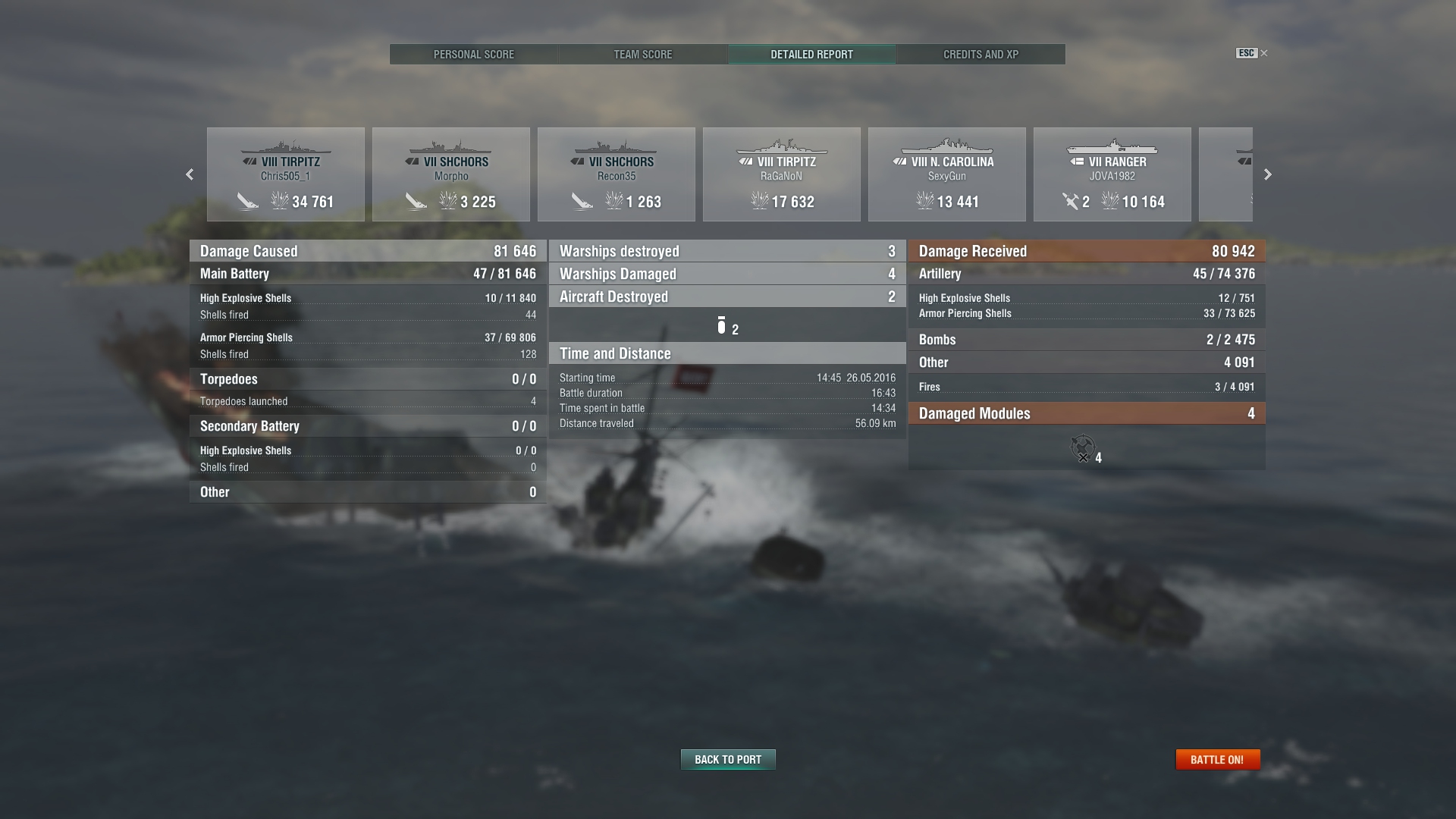
Task: Select the Detailed Report tab
Action: (x=811, y=55)
